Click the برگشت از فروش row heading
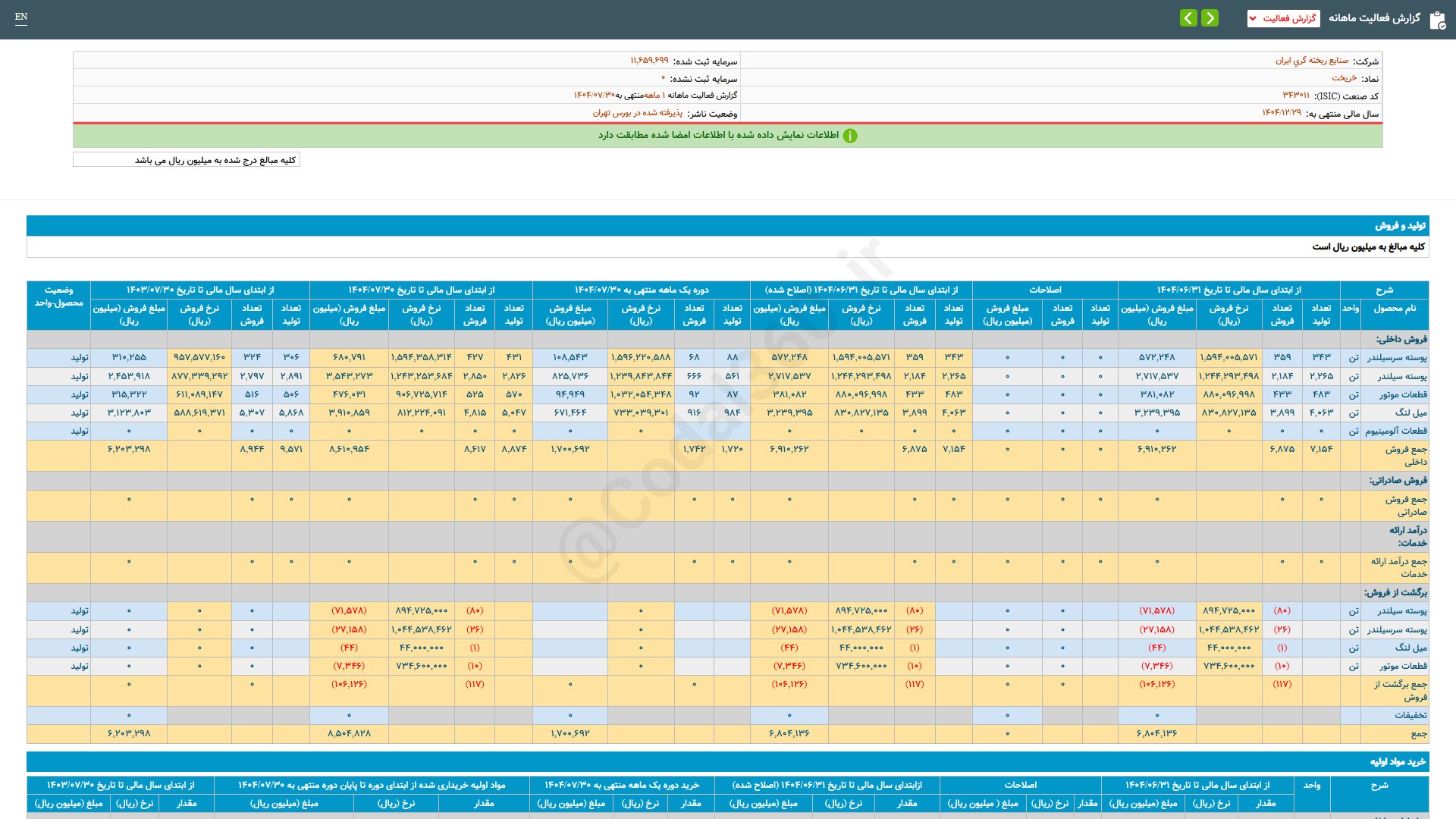Viewport: 1456px width, 819px height. tap(1395, 592)
